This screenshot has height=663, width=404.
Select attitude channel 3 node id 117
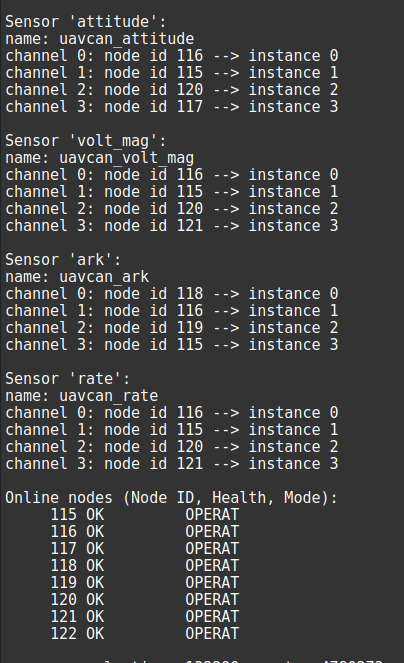tap(171, 107)
